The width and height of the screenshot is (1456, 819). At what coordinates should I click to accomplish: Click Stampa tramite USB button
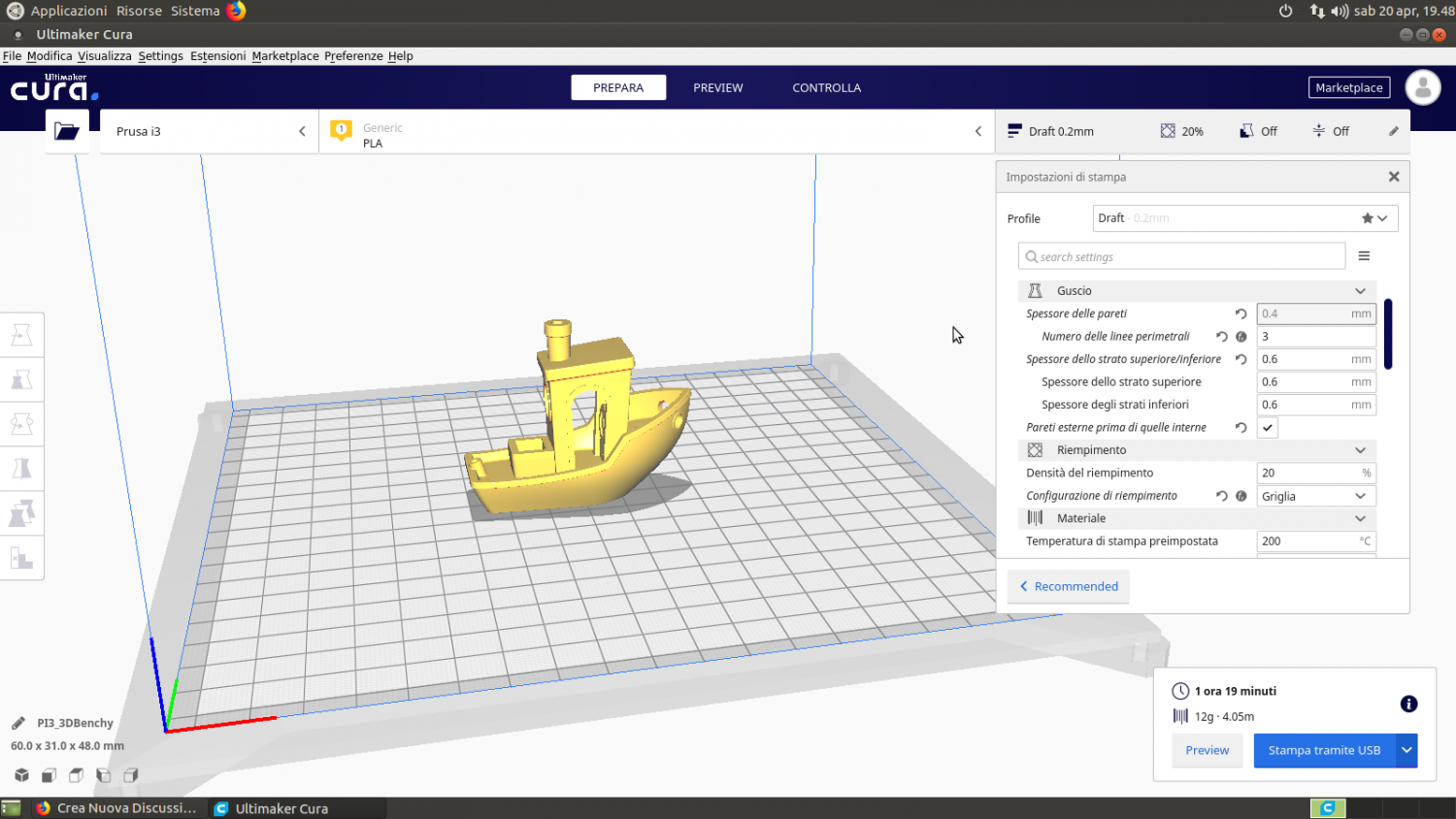tap(1324, 750)
